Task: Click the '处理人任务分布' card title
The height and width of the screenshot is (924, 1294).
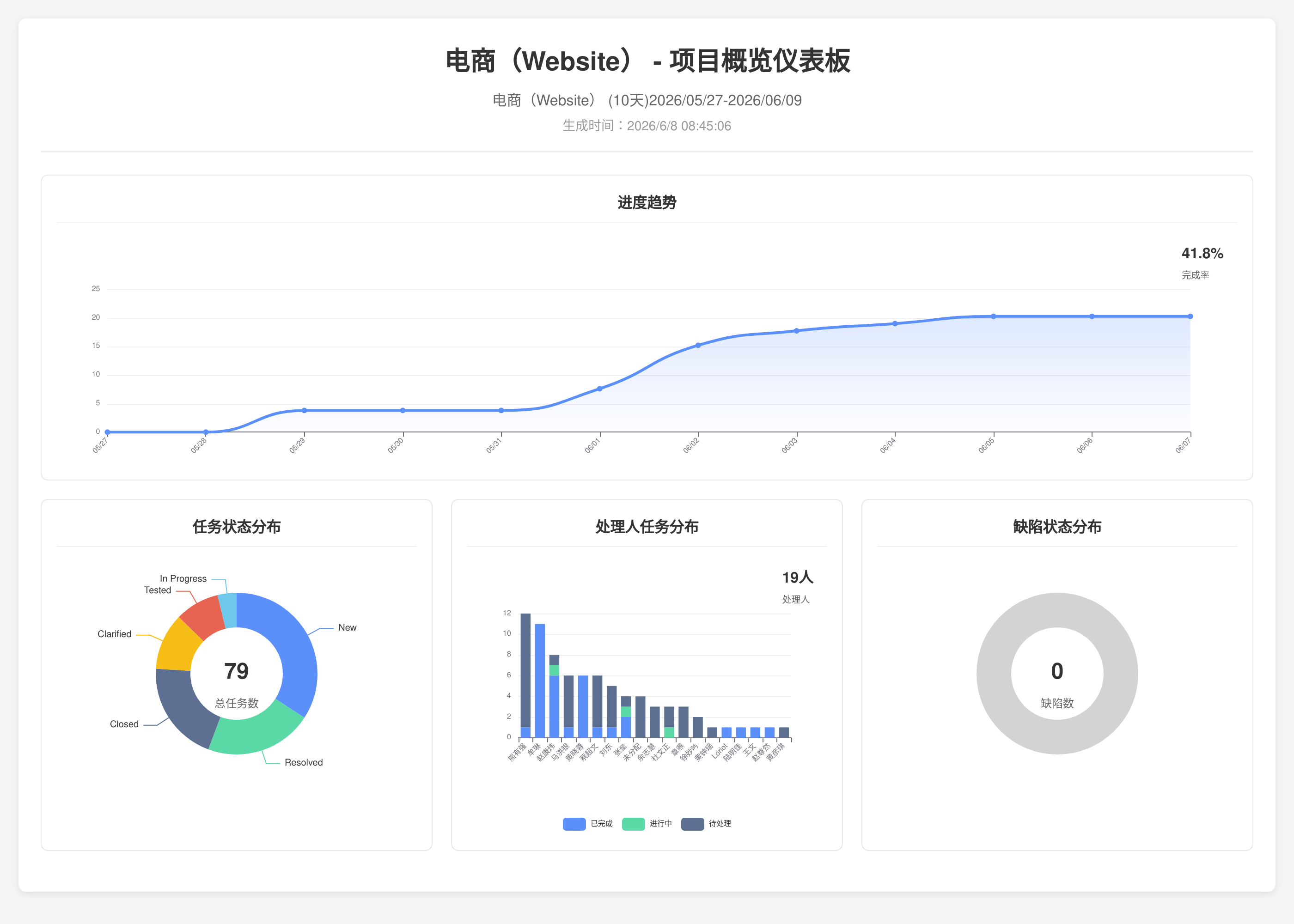Action: coord(647,527)
